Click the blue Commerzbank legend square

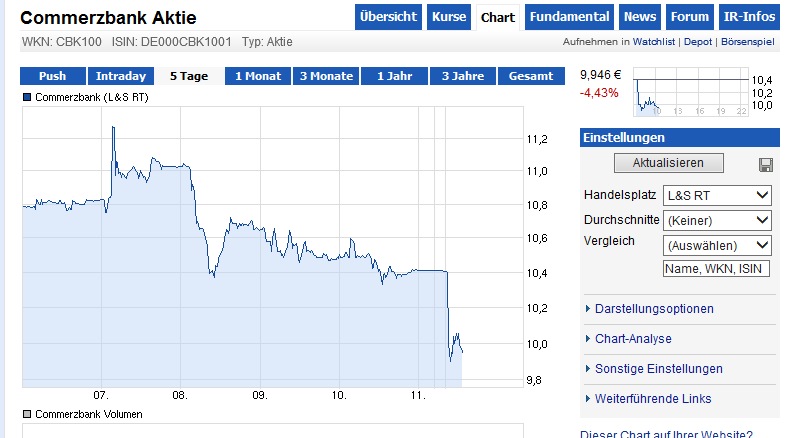point(27,97)
